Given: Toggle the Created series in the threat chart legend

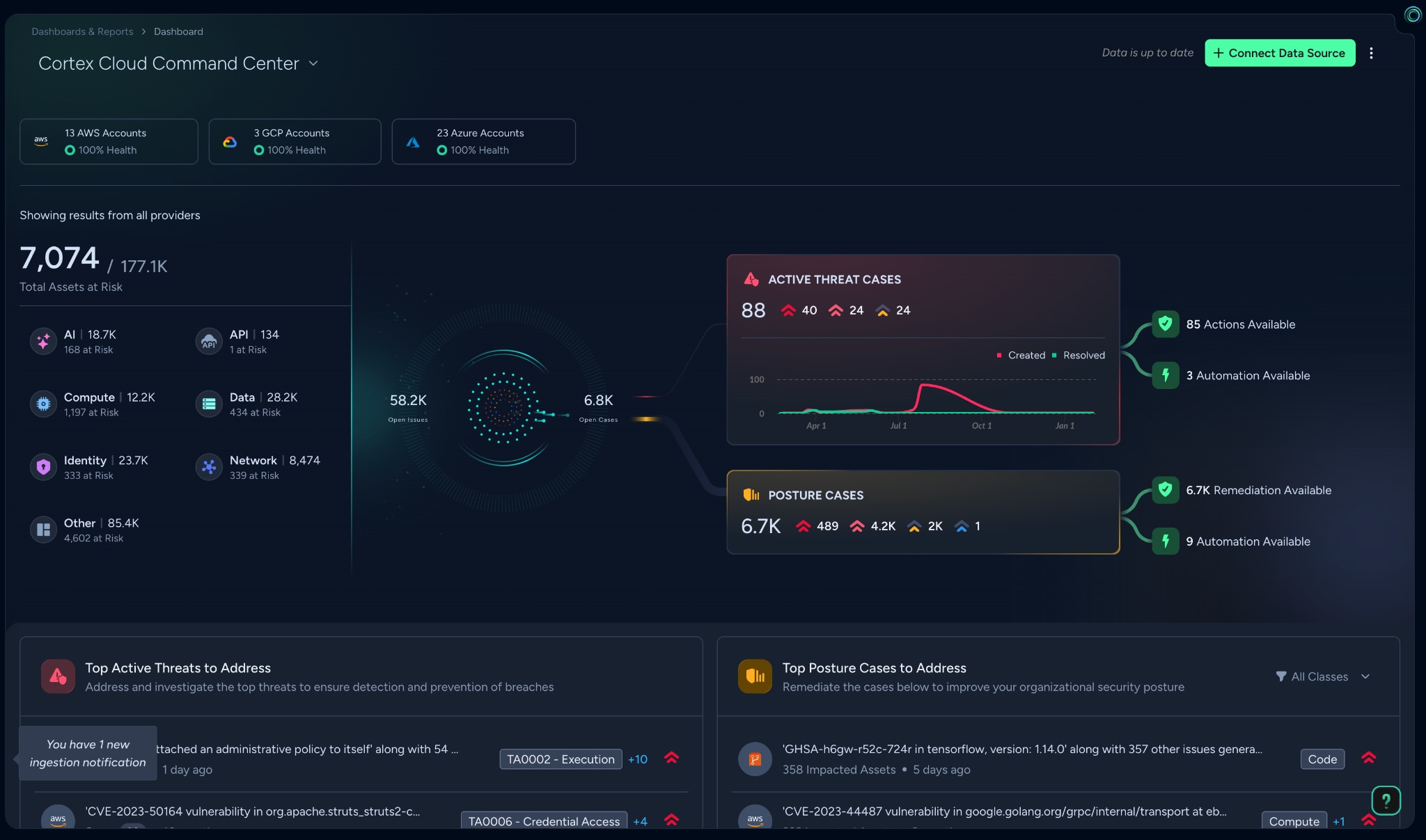Looking at the screenshot, I should 1021,355.
